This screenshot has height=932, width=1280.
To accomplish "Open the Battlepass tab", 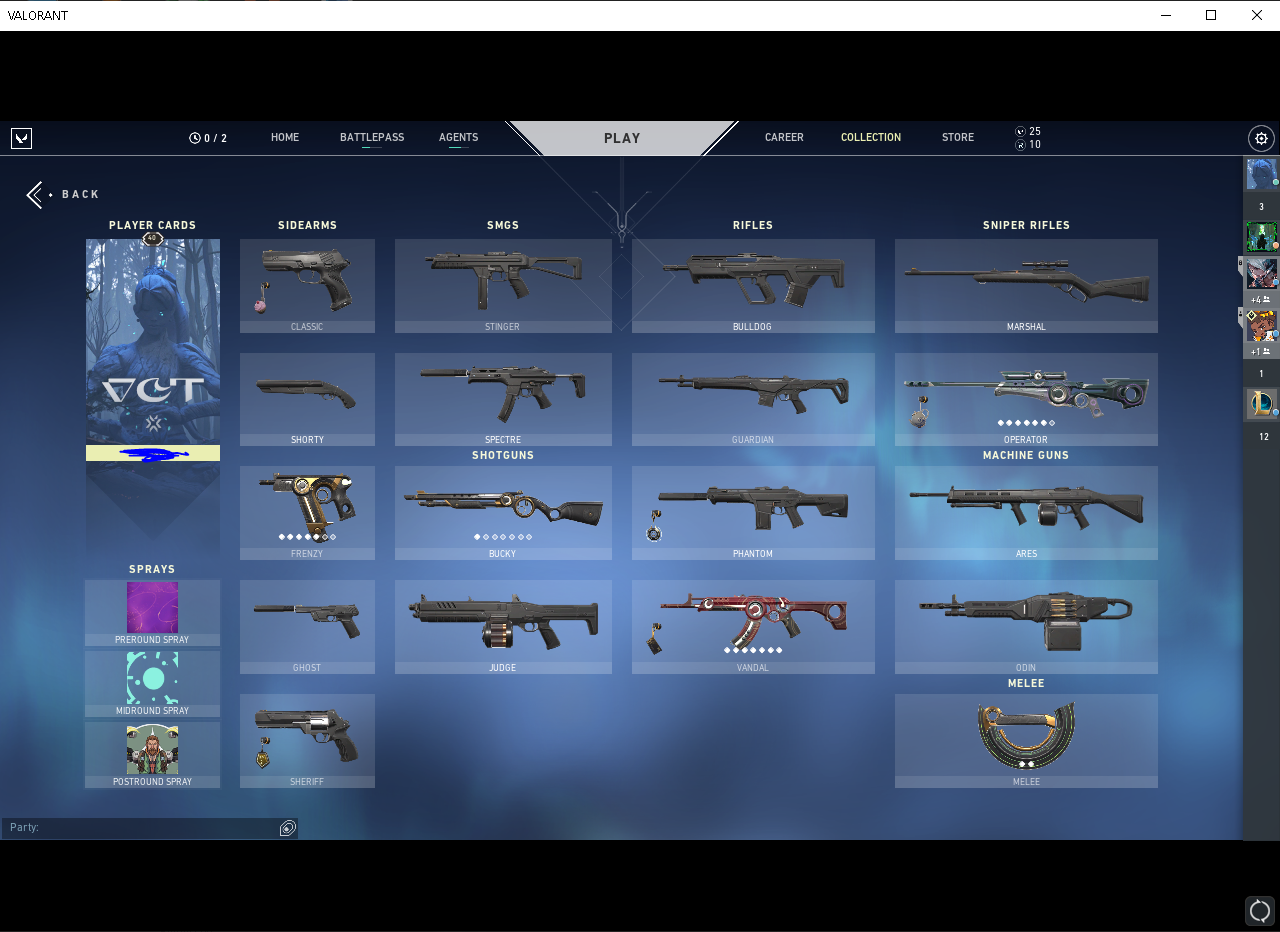I will click(x=372, y=138).
